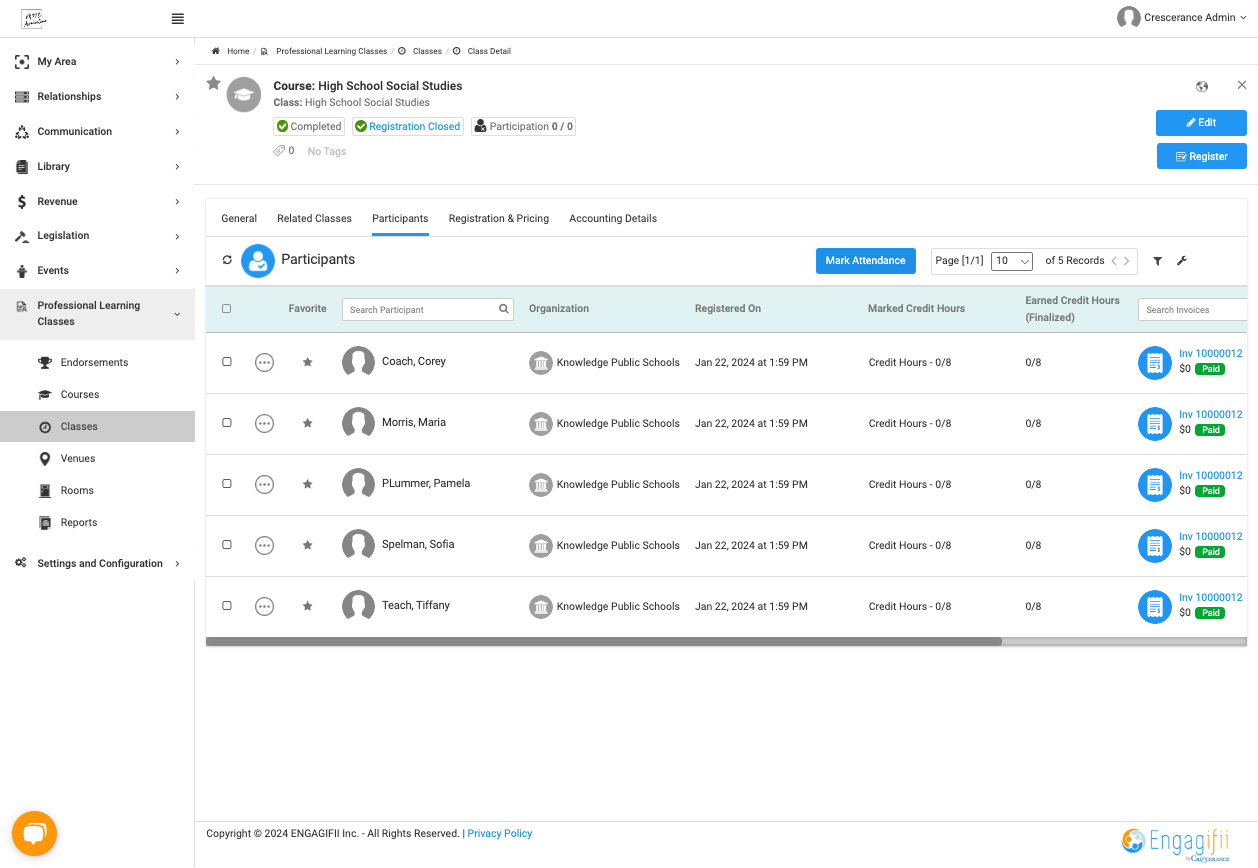Open the filter funnel icon
The width and height of the screenshot is (1258, 868).
[x=1157, y=261]
